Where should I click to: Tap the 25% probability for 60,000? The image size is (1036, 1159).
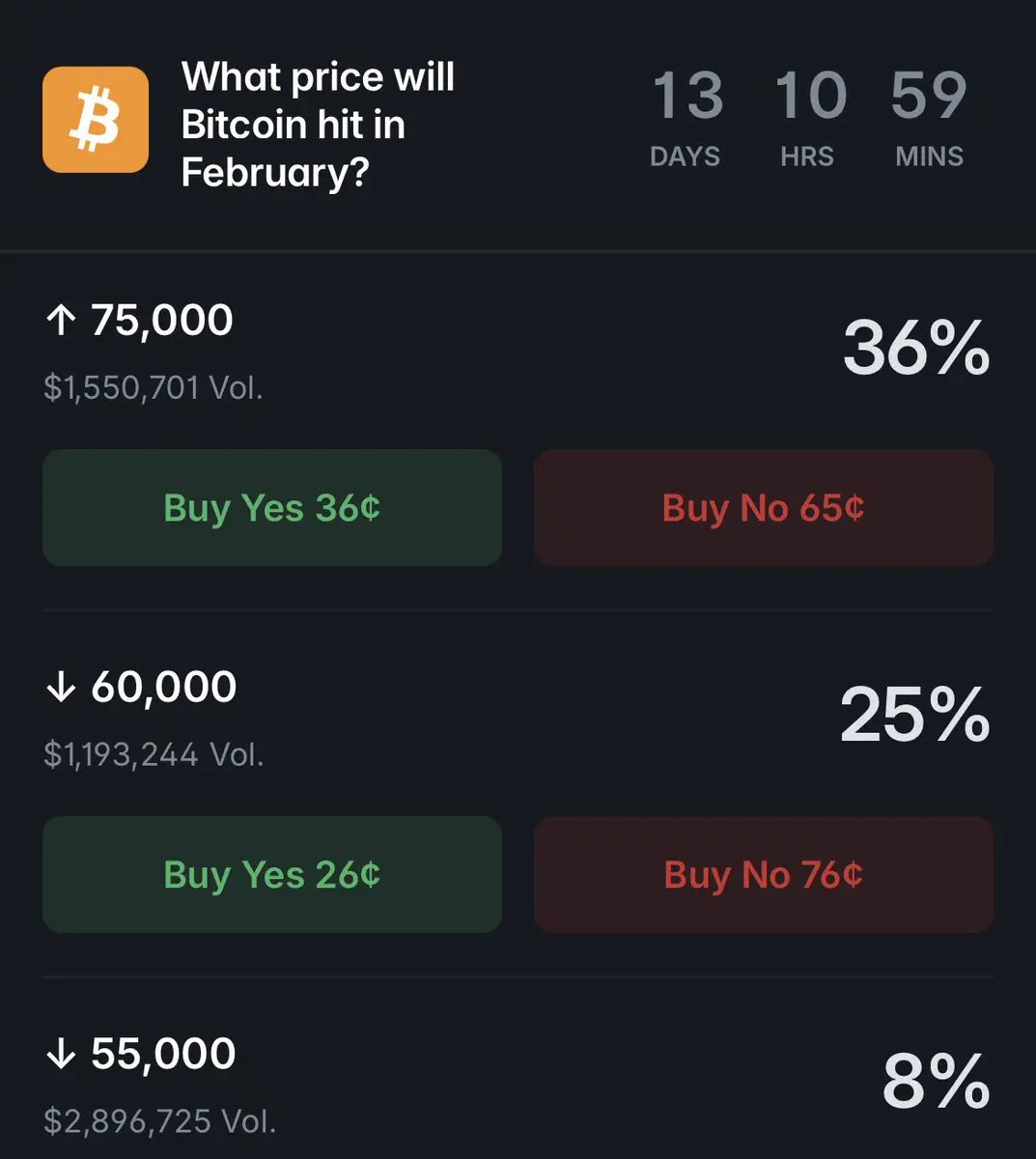coord(914,716)
